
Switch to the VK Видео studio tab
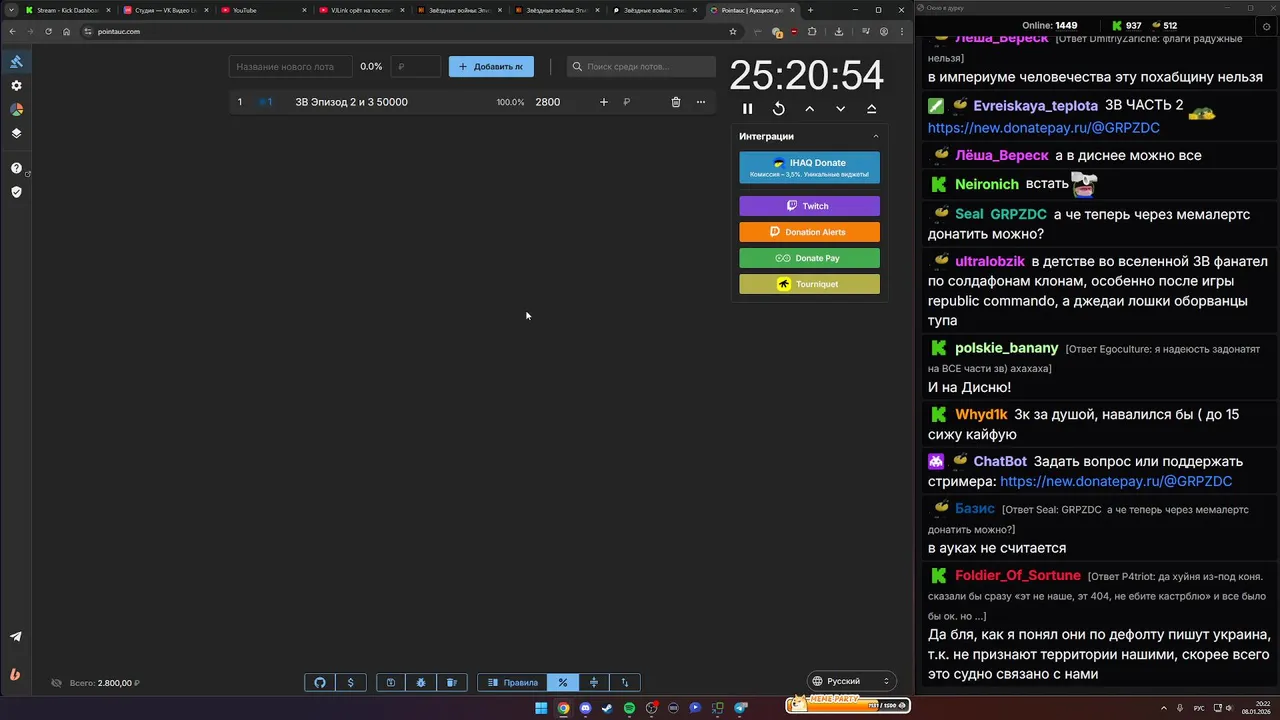pos(164,10)
